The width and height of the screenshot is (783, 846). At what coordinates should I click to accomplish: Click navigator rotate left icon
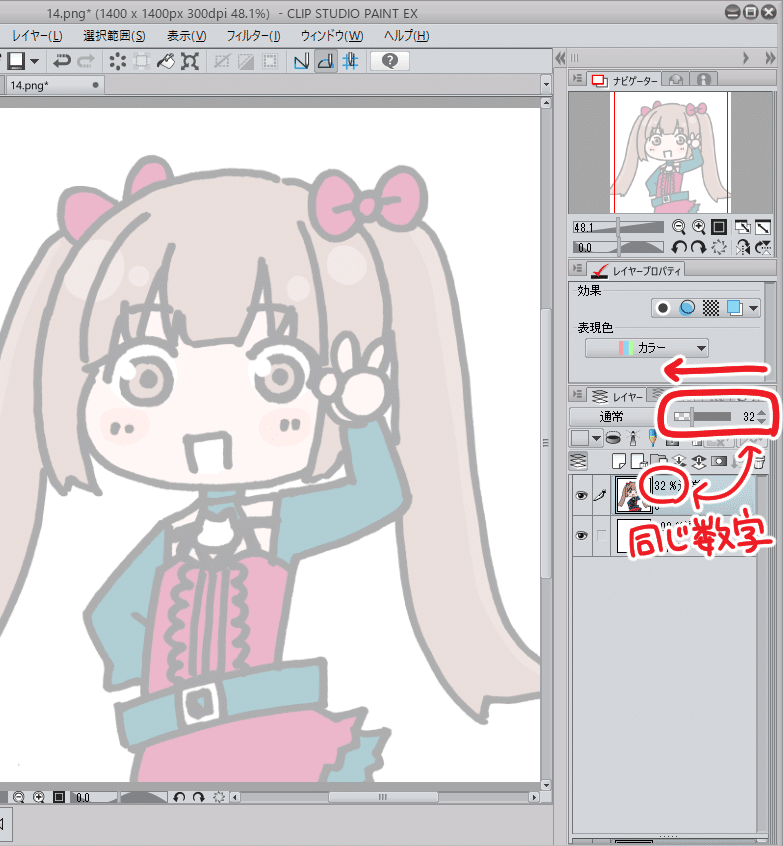click(678, 247)
